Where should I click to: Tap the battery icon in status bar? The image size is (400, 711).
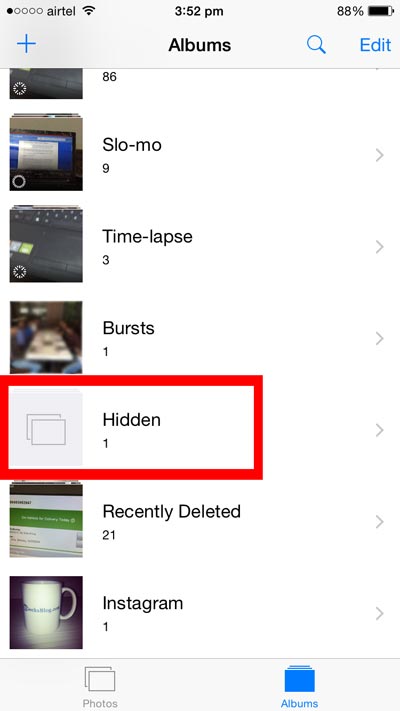point(380,11)
